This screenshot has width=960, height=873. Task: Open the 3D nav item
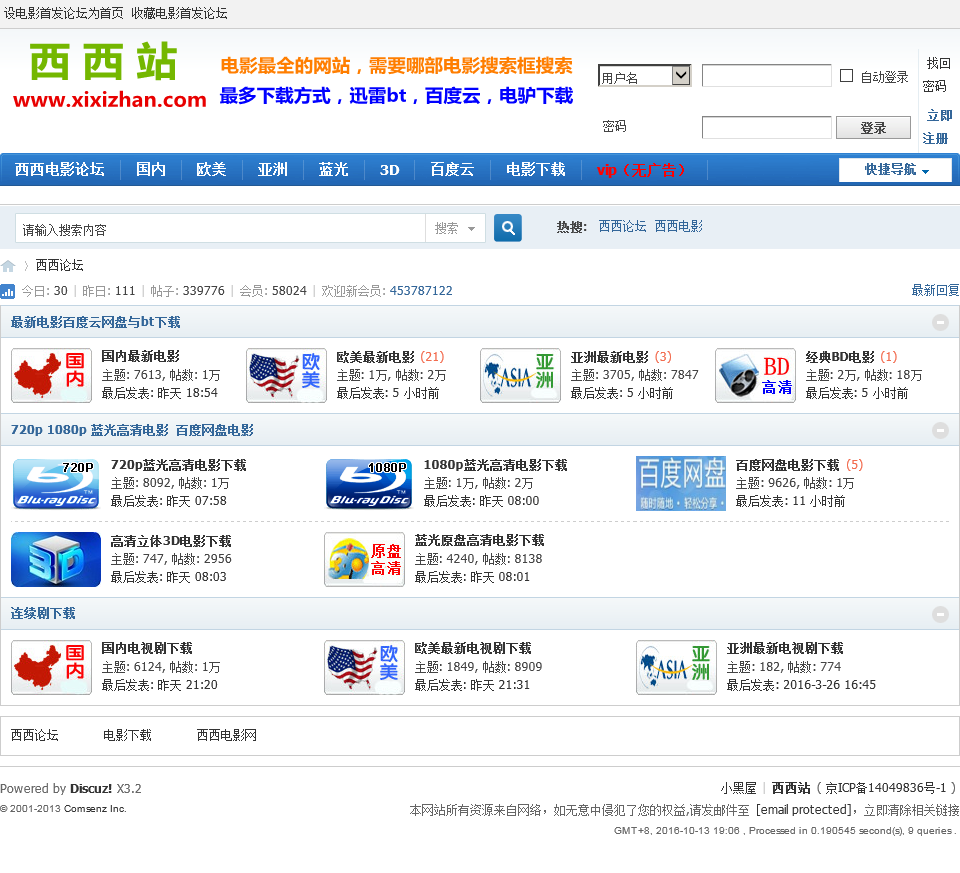click(389, 170)
